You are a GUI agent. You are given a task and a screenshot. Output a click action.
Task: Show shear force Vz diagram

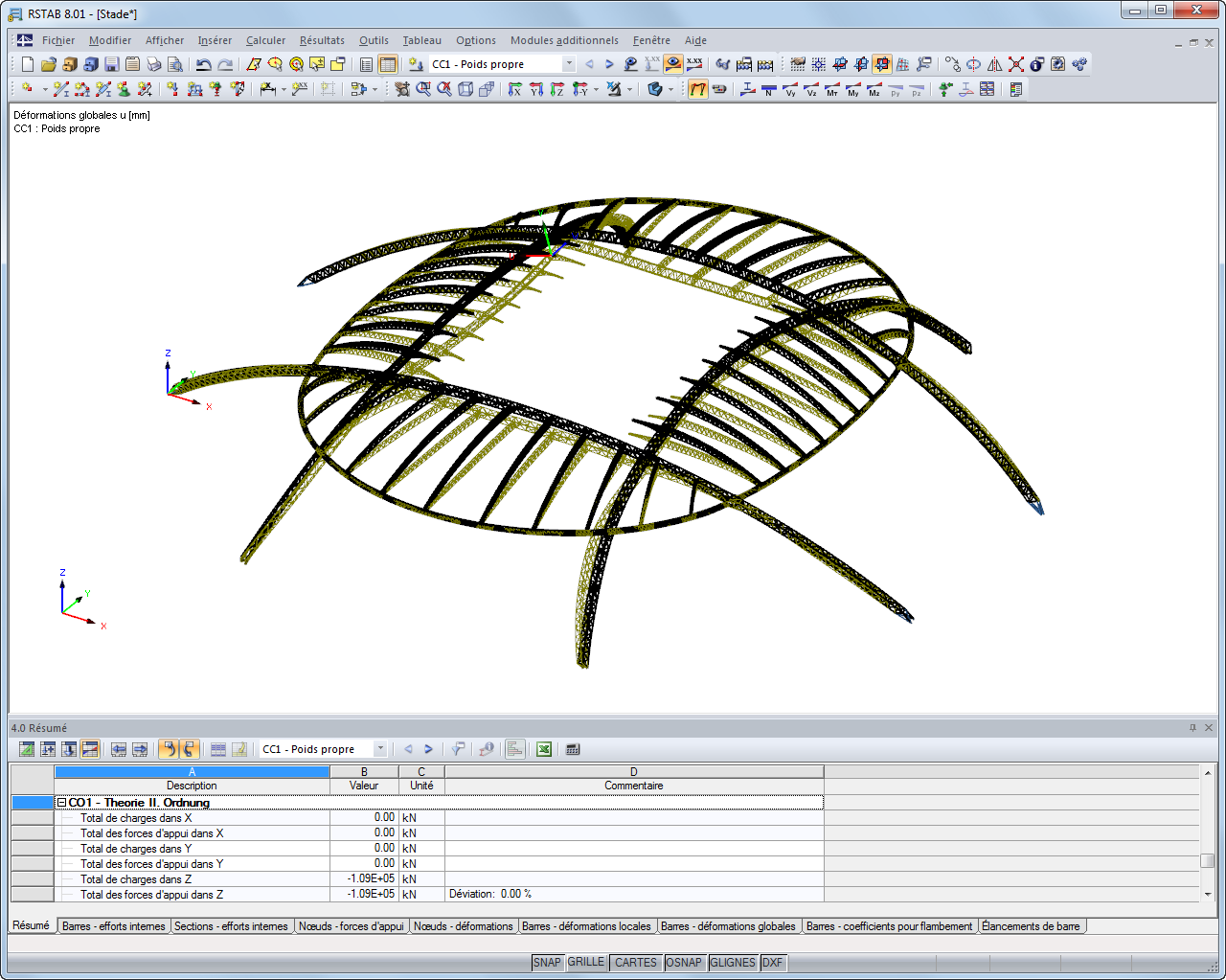coord(810,89)
